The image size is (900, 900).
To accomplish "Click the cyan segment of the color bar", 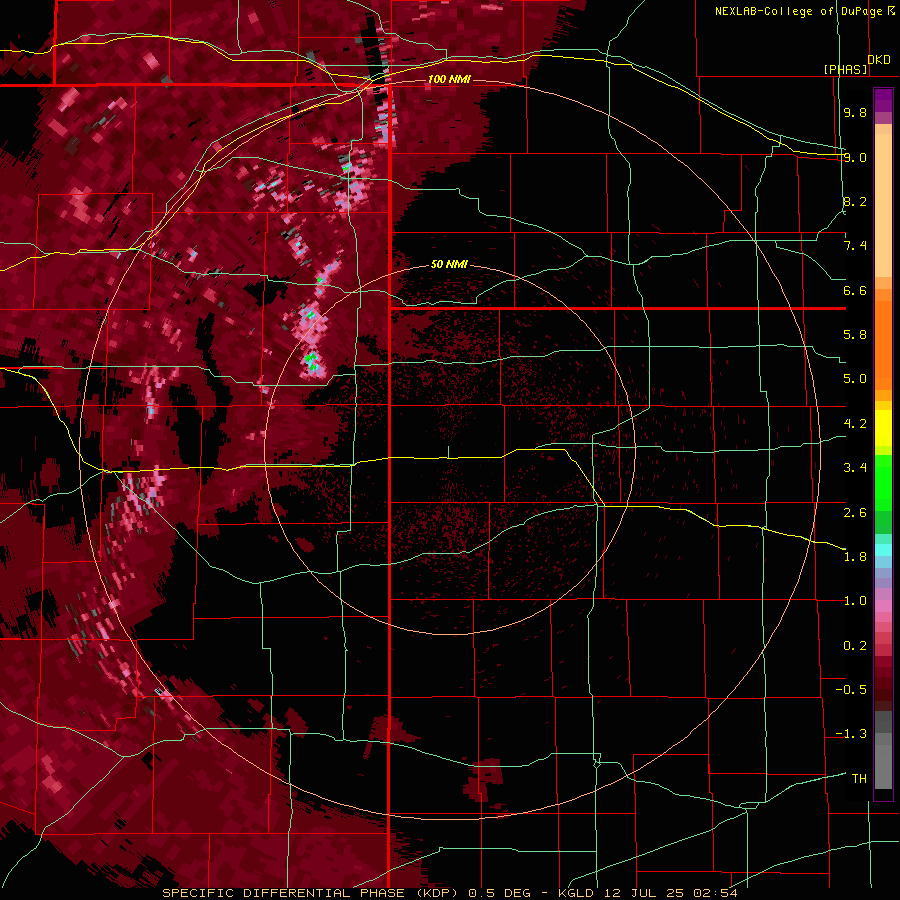I will click(x=883, y=550).
